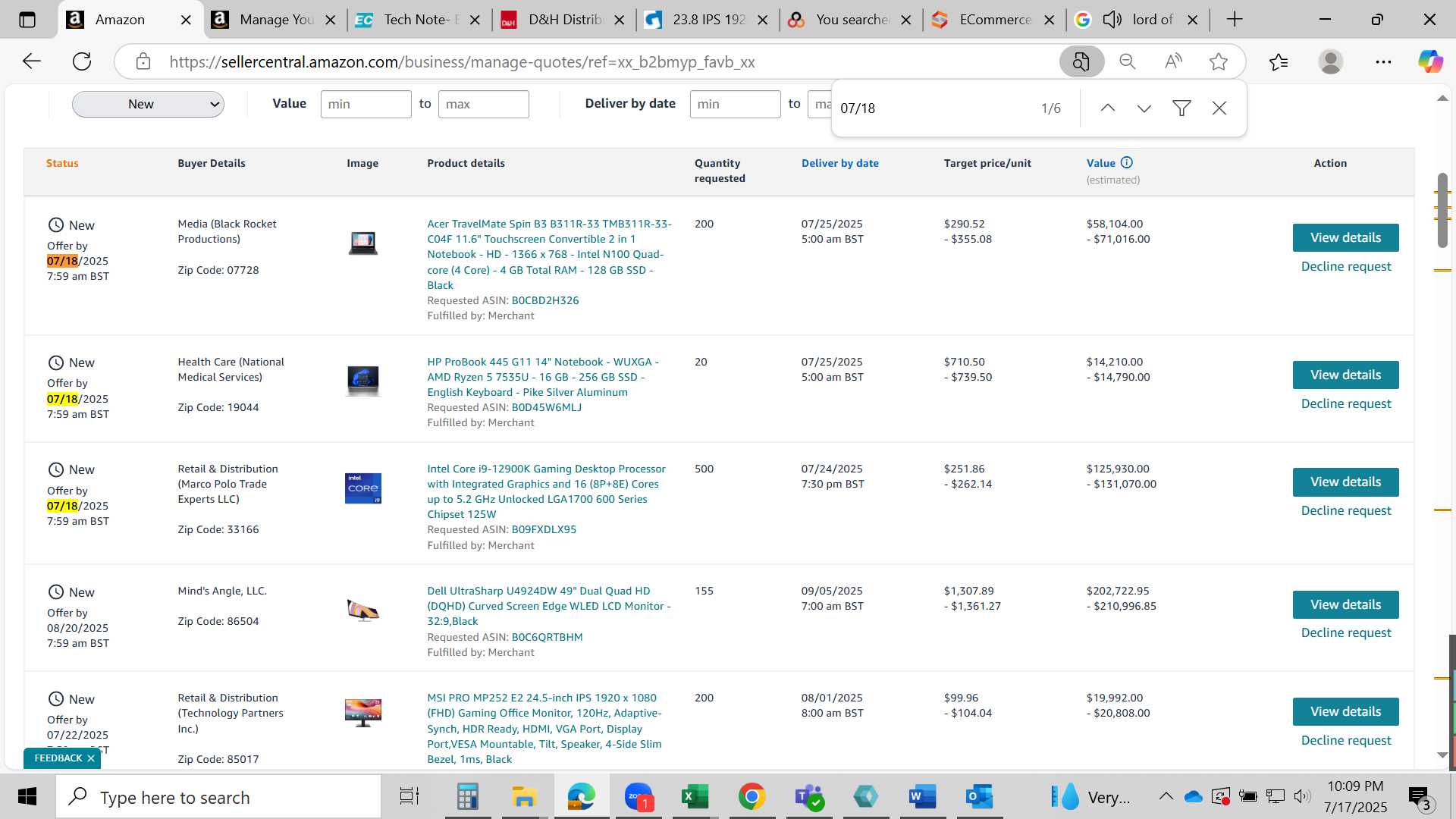Go back to the previous page
The image size is (1456, 819).
click(x=31, y=61)
